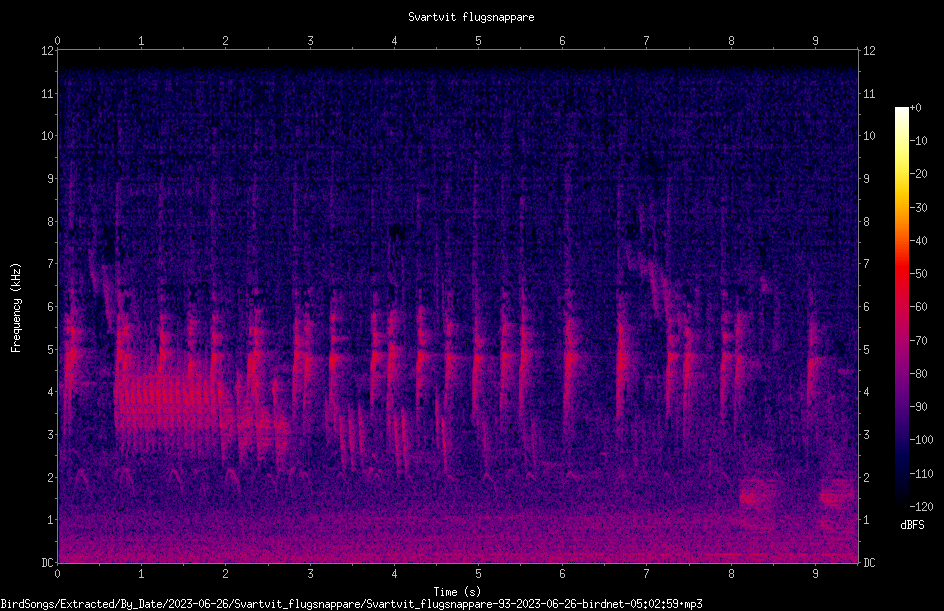Image resolution: width=944 pixels, height=611 pixels.
Task: Click '11' on the right frequency axis
Action: point(869,93)
